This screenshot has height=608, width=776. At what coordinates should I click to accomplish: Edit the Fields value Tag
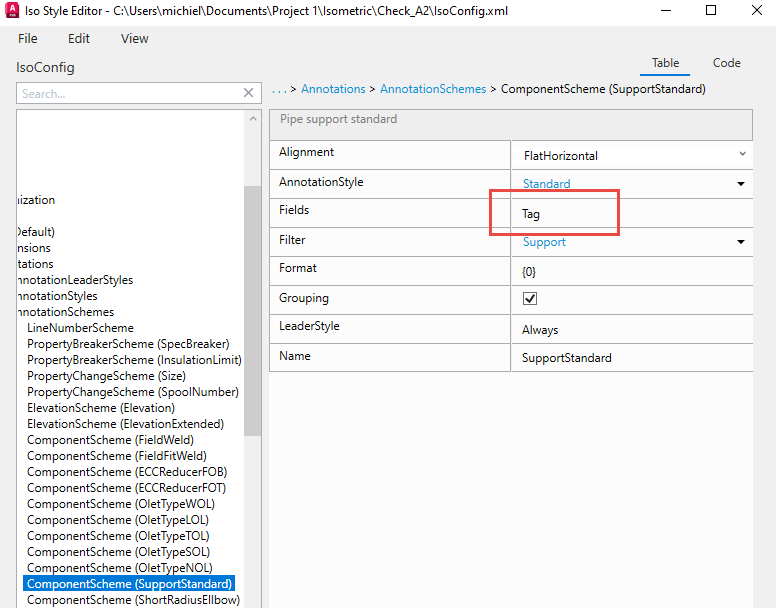632,214
